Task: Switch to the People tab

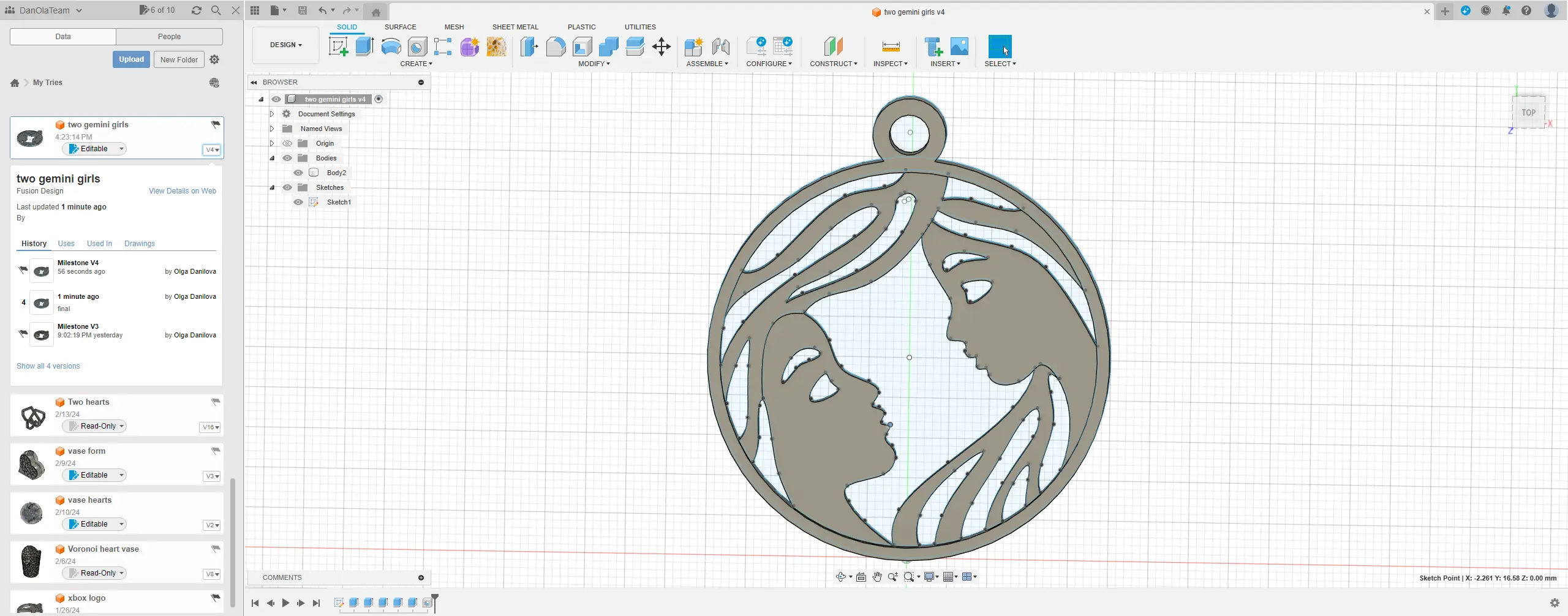Action: tap(169, 37)
